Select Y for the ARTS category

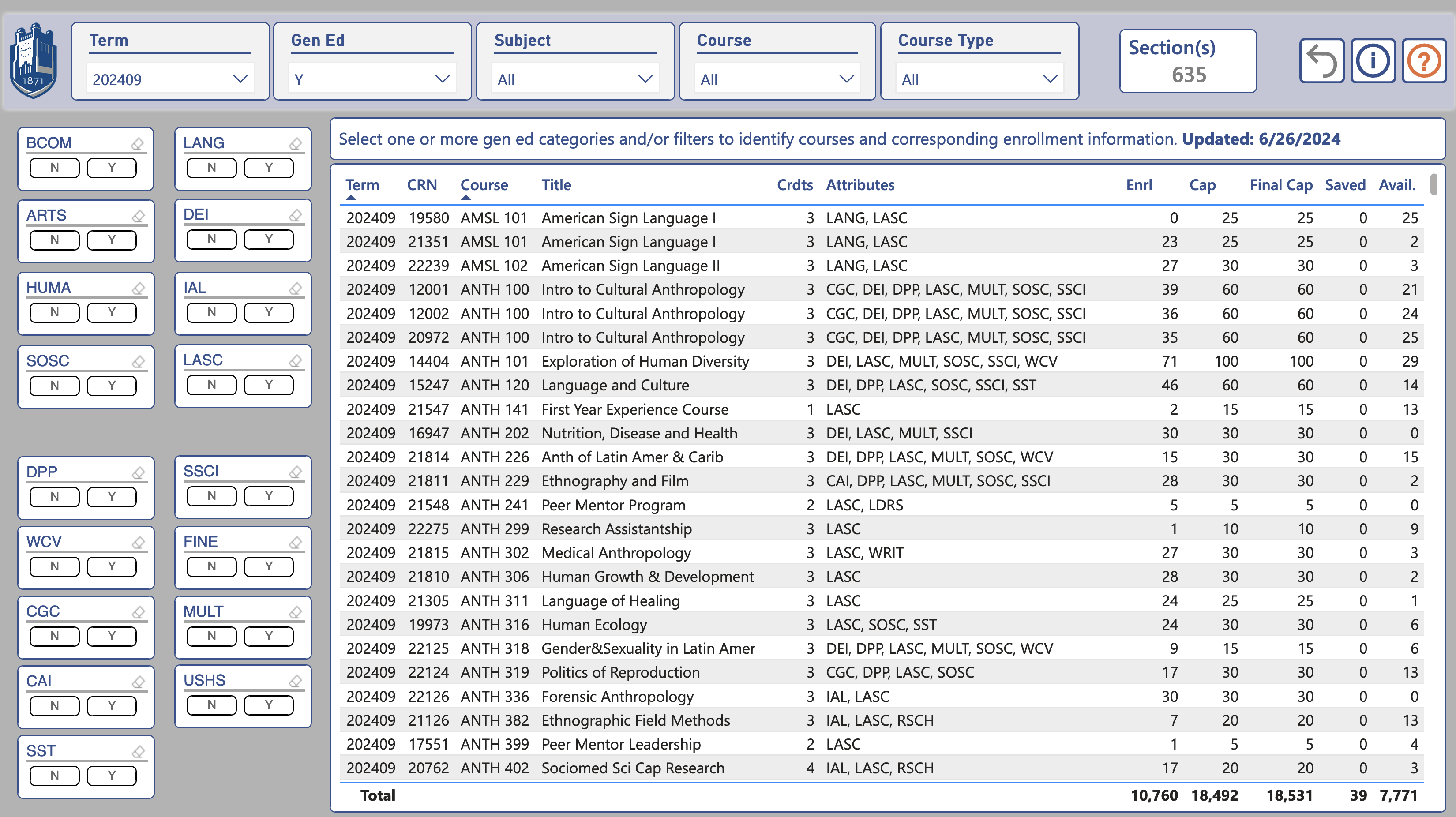tap(111, 240)
